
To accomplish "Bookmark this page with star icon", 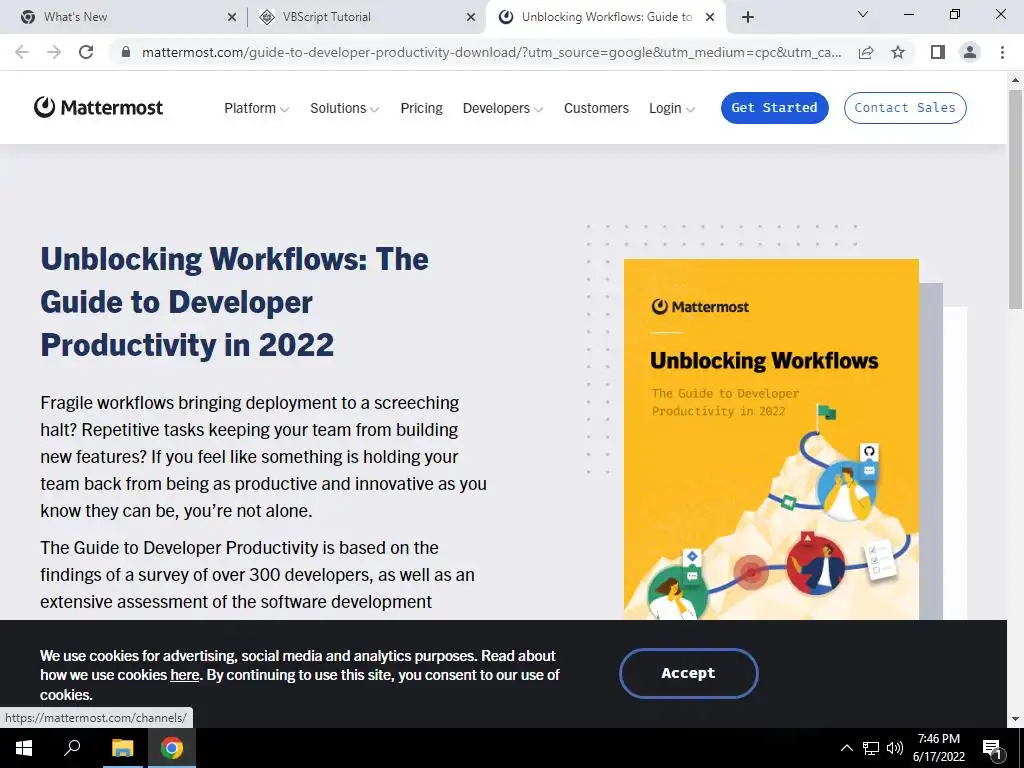I will pyautogui.click(x=898, y=52).
